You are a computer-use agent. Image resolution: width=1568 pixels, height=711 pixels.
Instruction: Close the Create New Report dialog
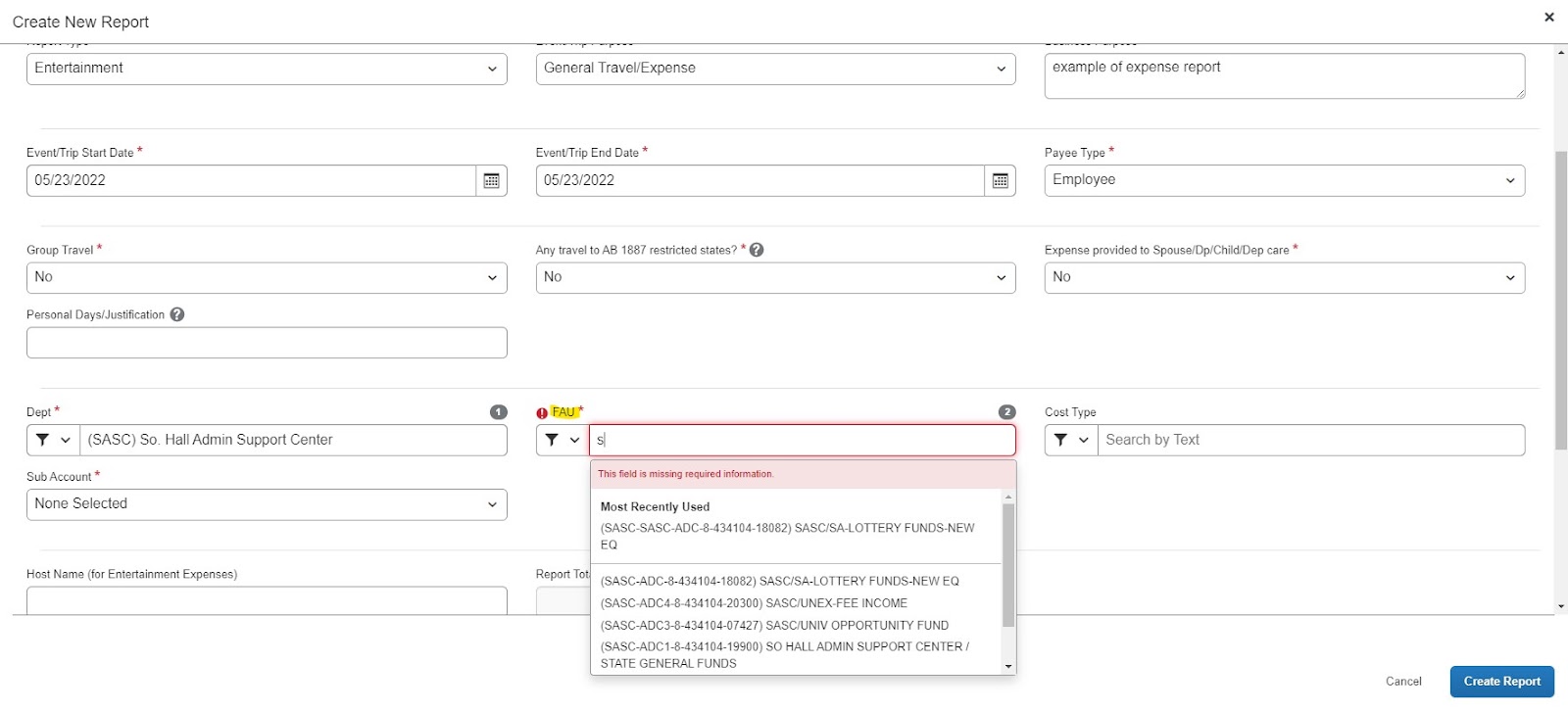click(x=1549, y=17)
